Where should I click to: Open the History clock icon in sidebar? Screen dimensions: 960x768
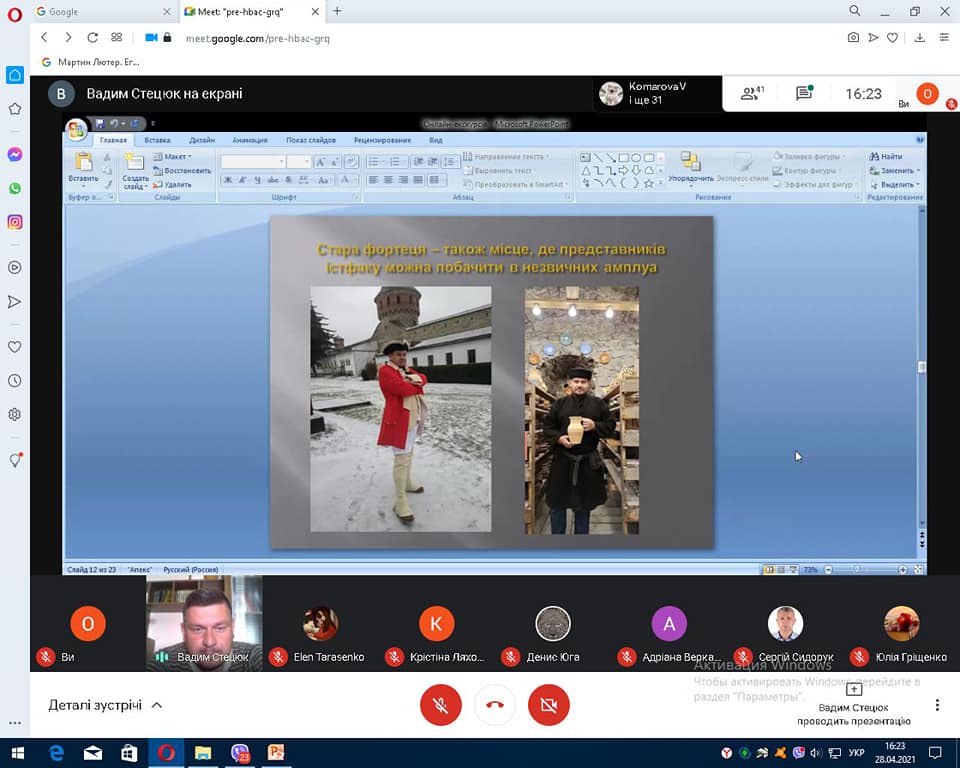click(x=15, y=381)
